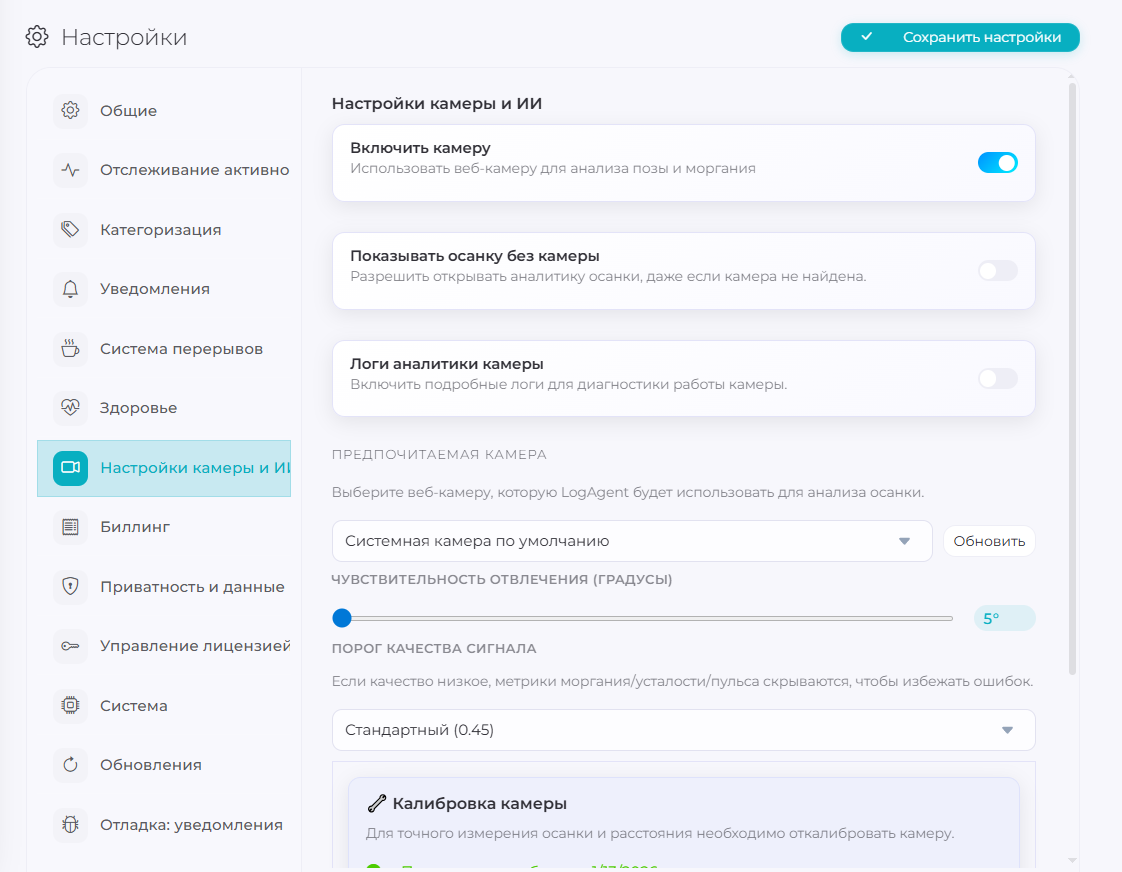Open the Обновления section
The width and height of the screenshot is (1122, 872).
164,765
